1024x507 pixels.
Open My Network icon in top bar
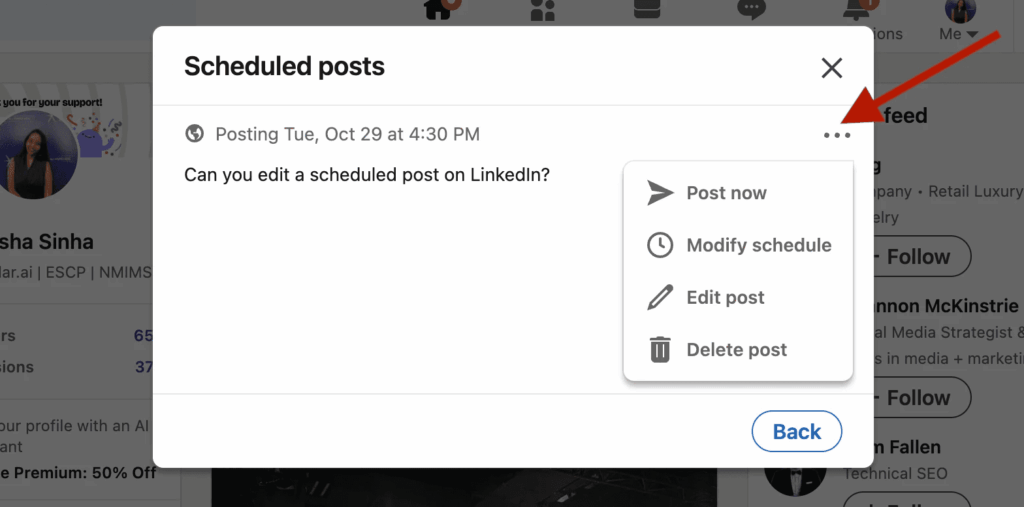pos(542,10)
